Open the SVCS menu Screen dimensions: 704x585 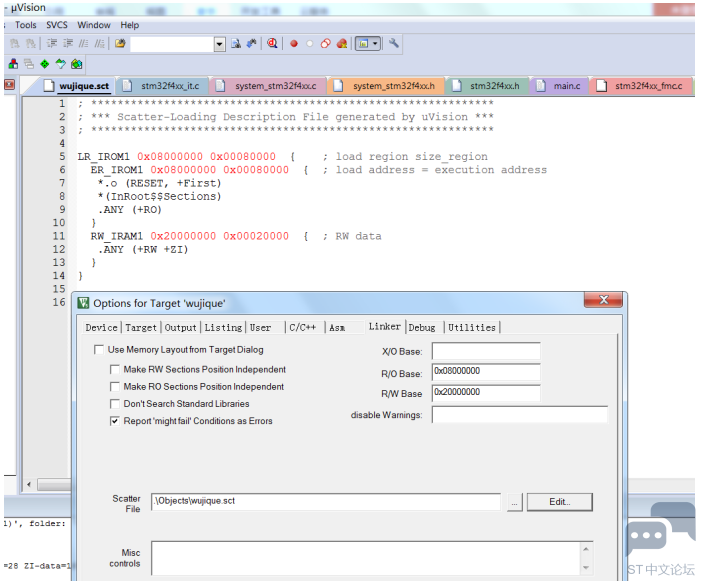tap(57, 25)
